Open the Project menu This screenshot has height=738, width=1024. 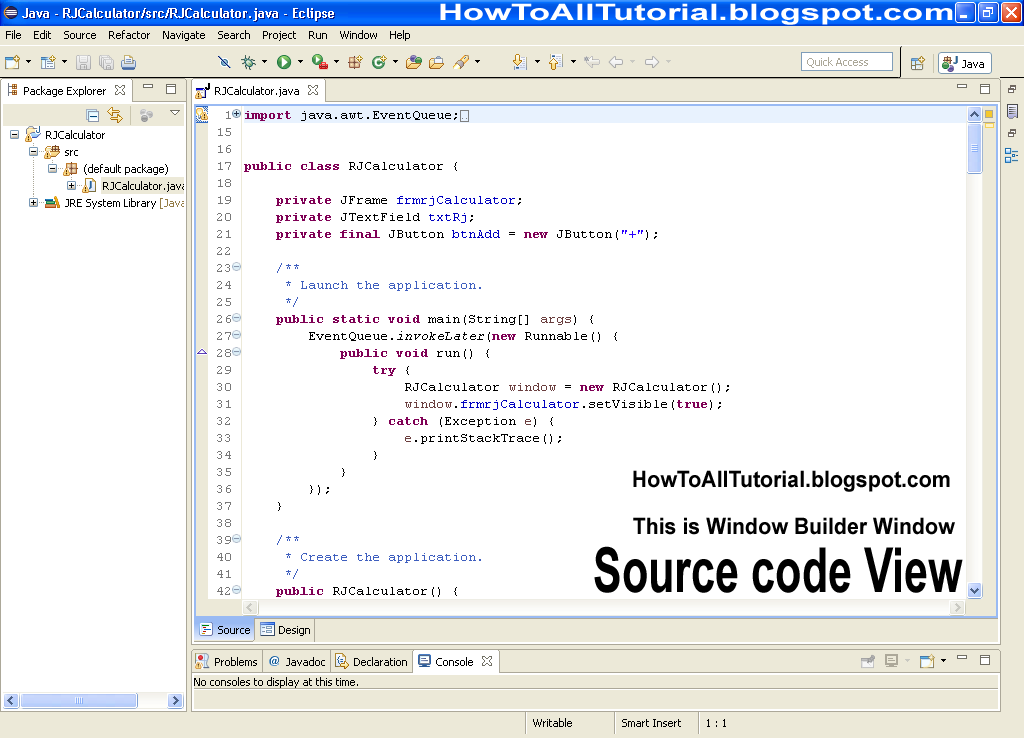click(279, 35)
